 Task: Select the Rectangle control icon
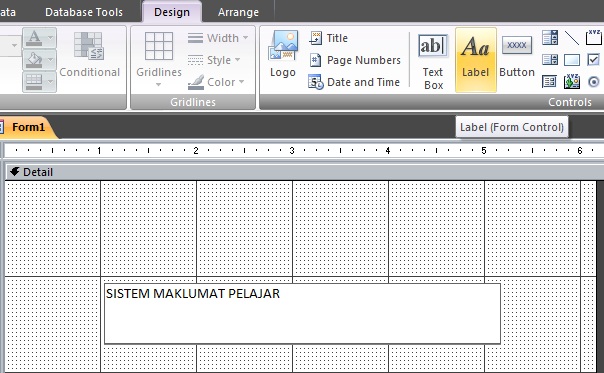click(x=572, y=60)
